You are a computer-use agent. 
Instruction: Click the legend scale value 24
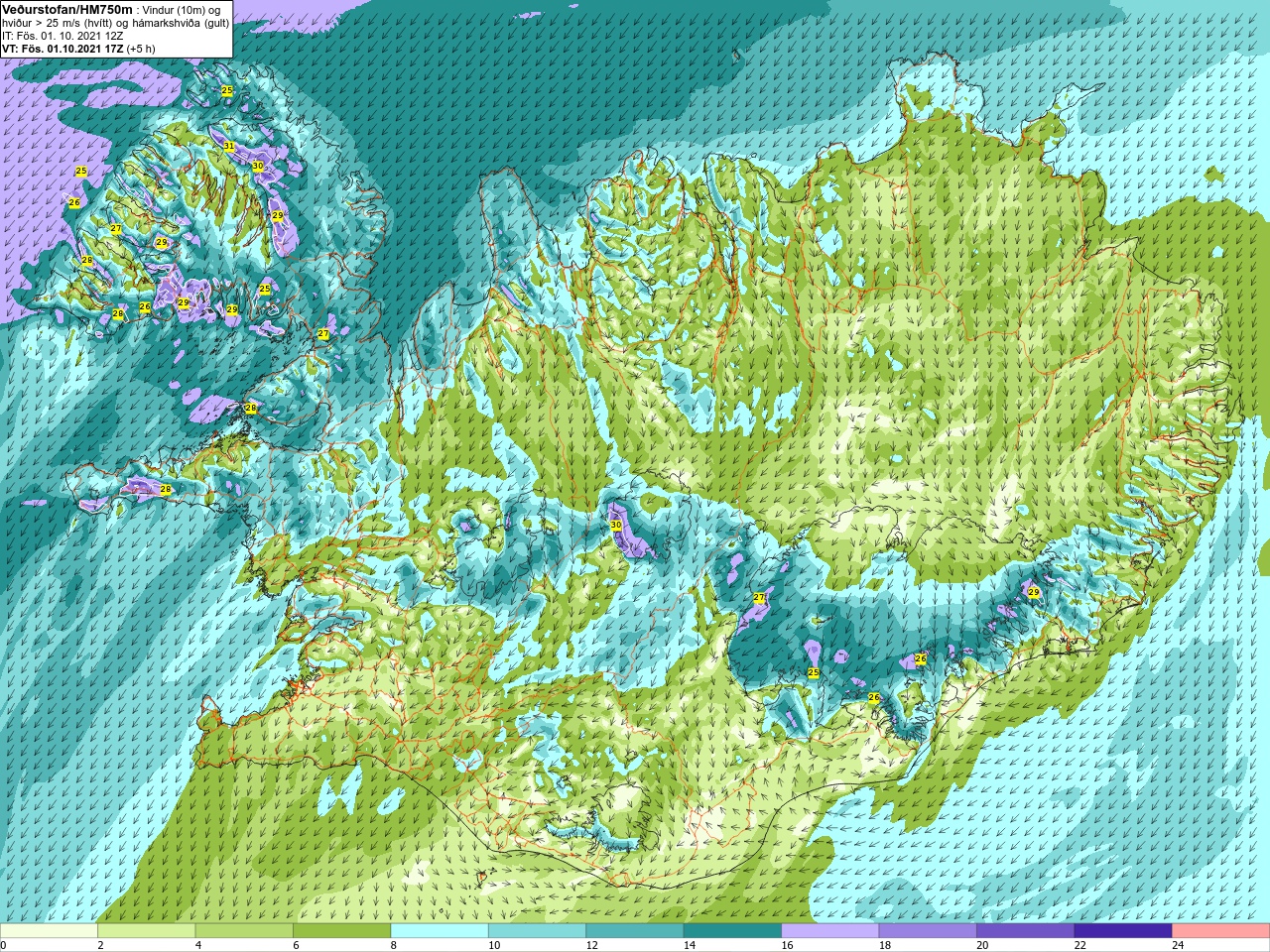click(1178, 945)
